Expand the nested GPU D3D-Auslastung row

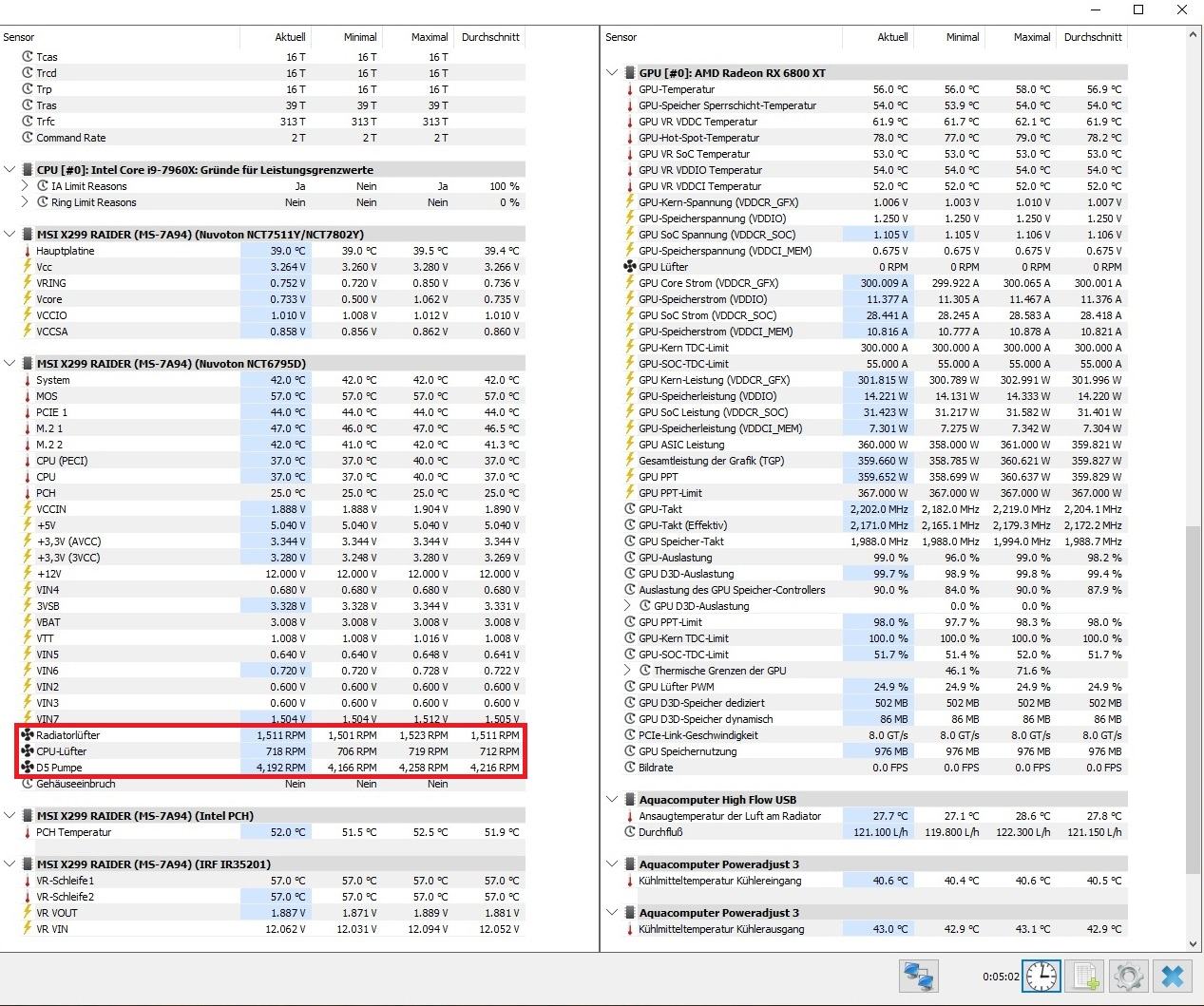click(628, 606)
